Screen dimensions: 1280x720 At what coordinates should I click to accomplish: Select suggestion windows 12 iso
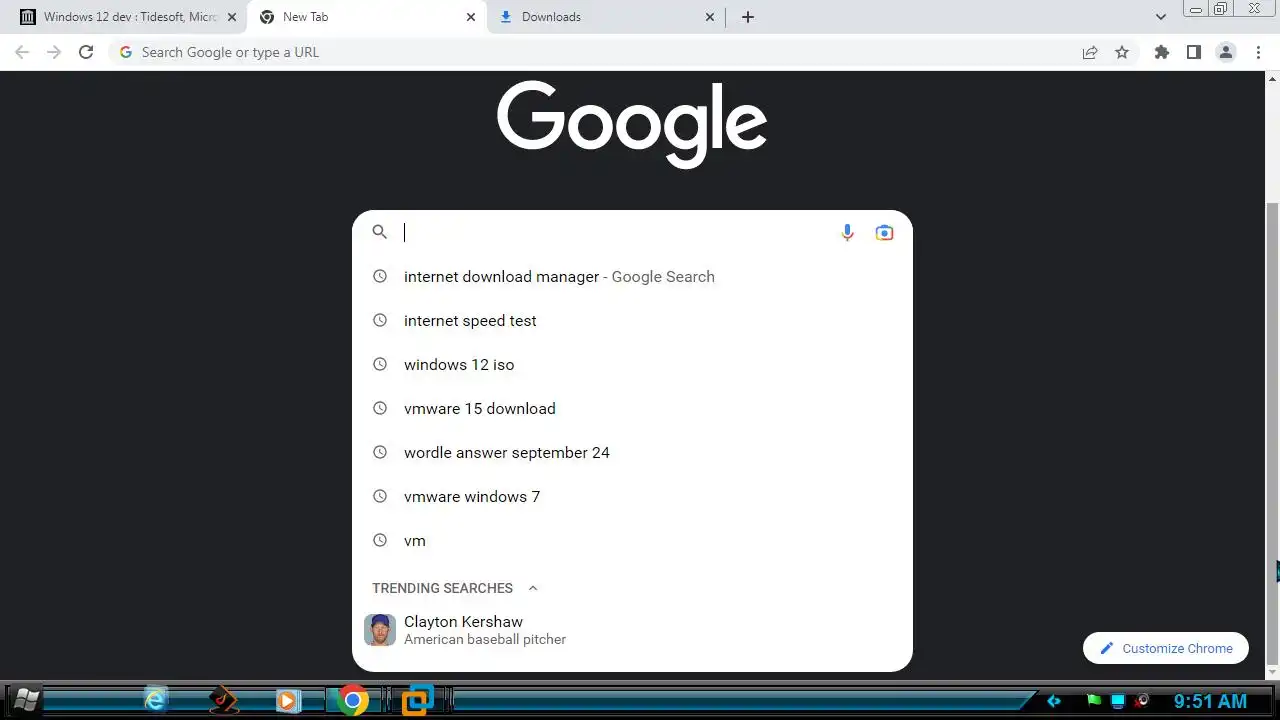click(632, 365)
